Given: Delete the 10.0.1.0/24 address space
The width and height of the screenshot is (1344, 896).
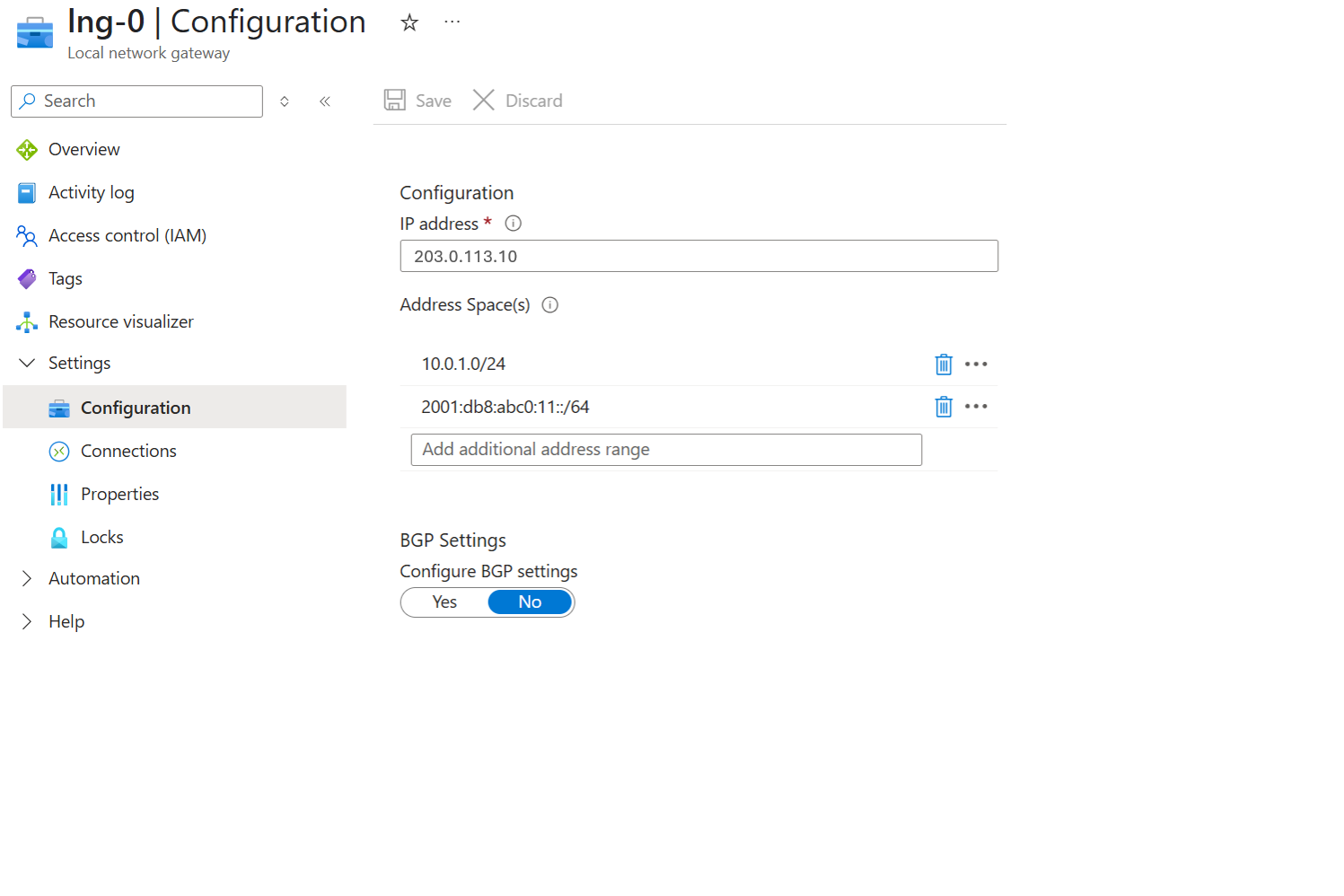Looking at the screenshot, I should click(x=943, y=365).
